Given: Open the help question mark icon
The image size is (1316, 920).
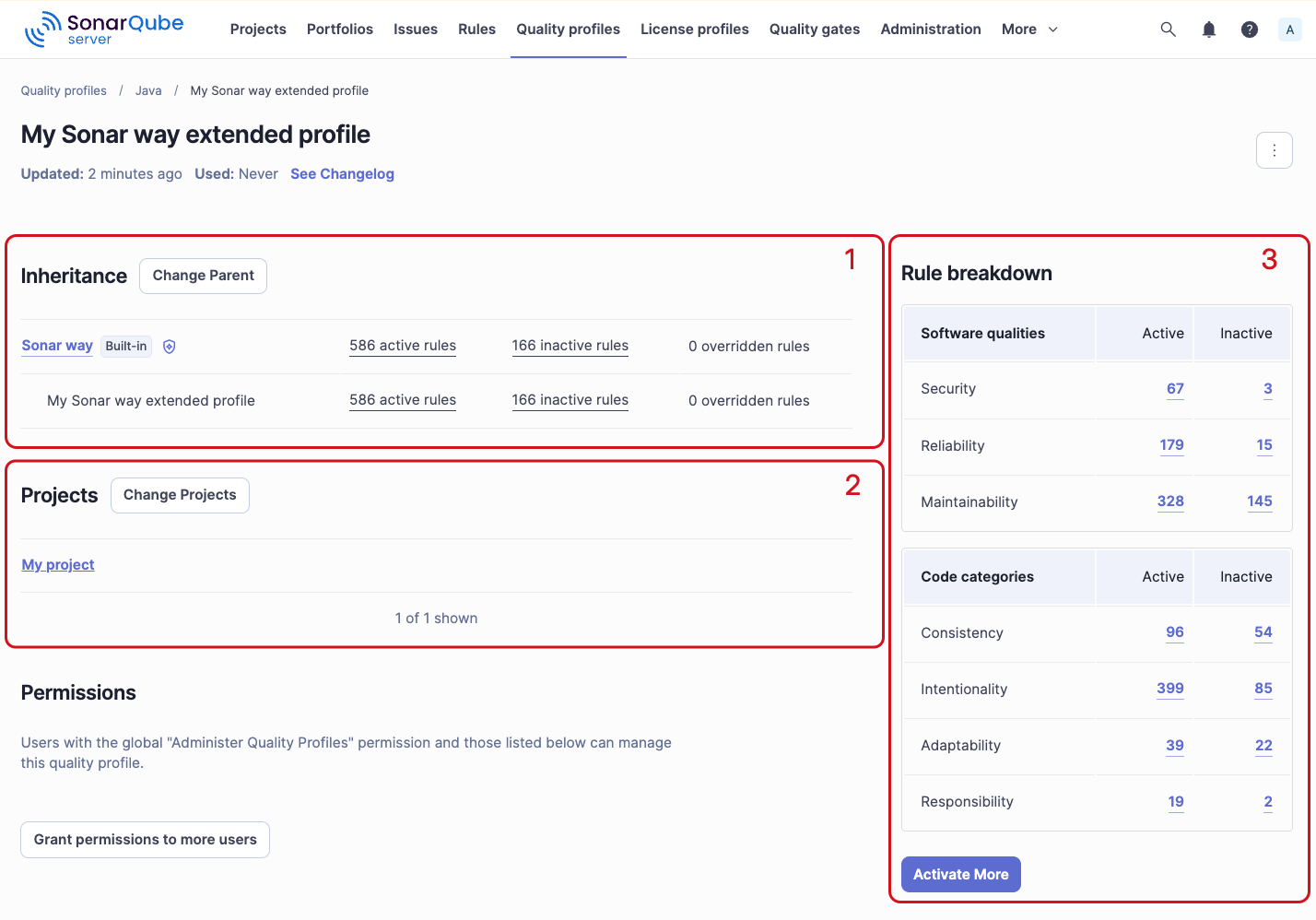Looking at the screenshot, I should pyautogui.click(x=1250, y=29).
